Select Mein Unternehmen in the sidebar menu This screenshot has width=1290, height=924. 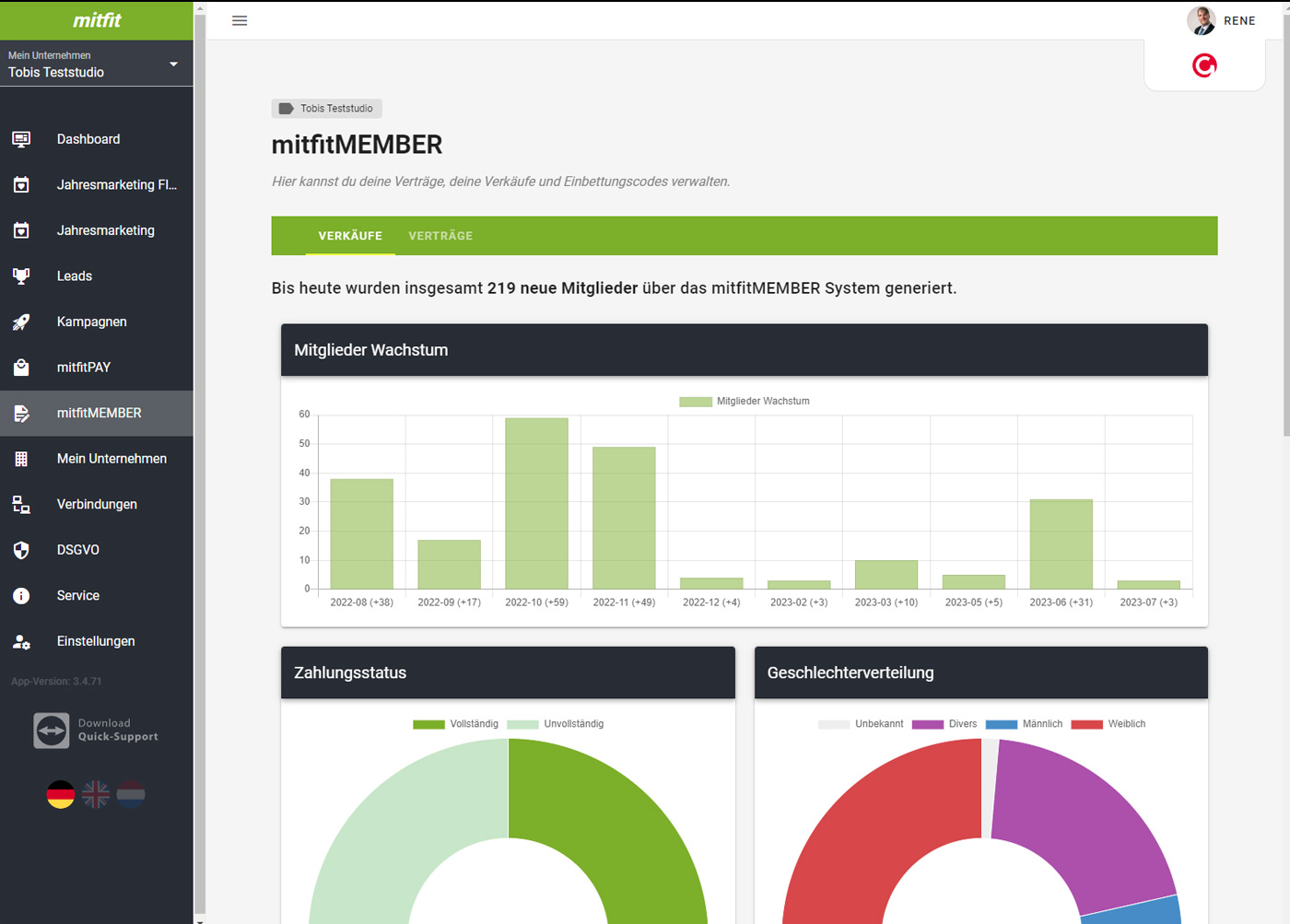point(97,459)
